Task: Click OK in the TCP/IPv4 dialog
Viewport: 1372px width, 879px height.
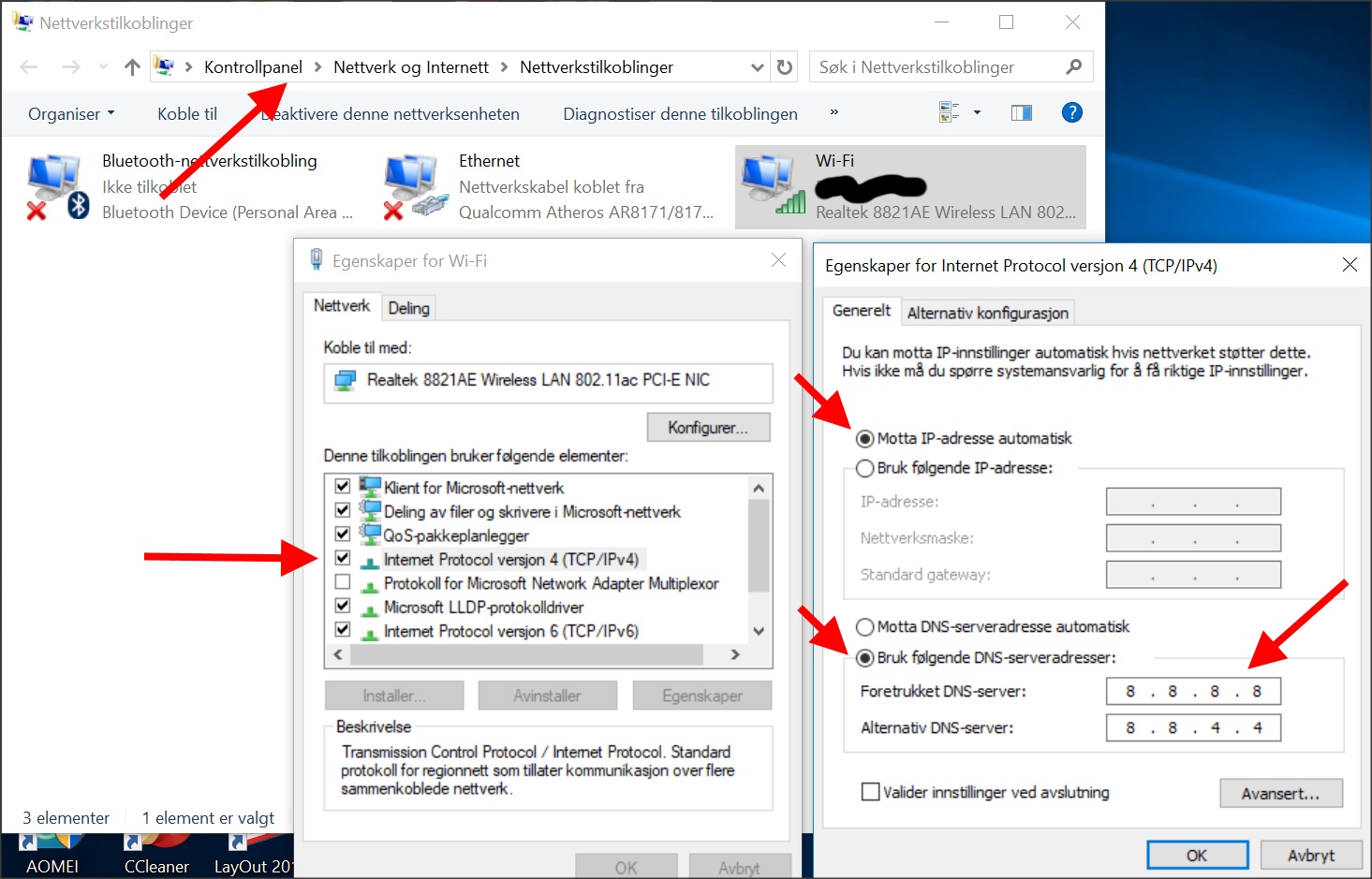Action: [x=1197, y=855]
